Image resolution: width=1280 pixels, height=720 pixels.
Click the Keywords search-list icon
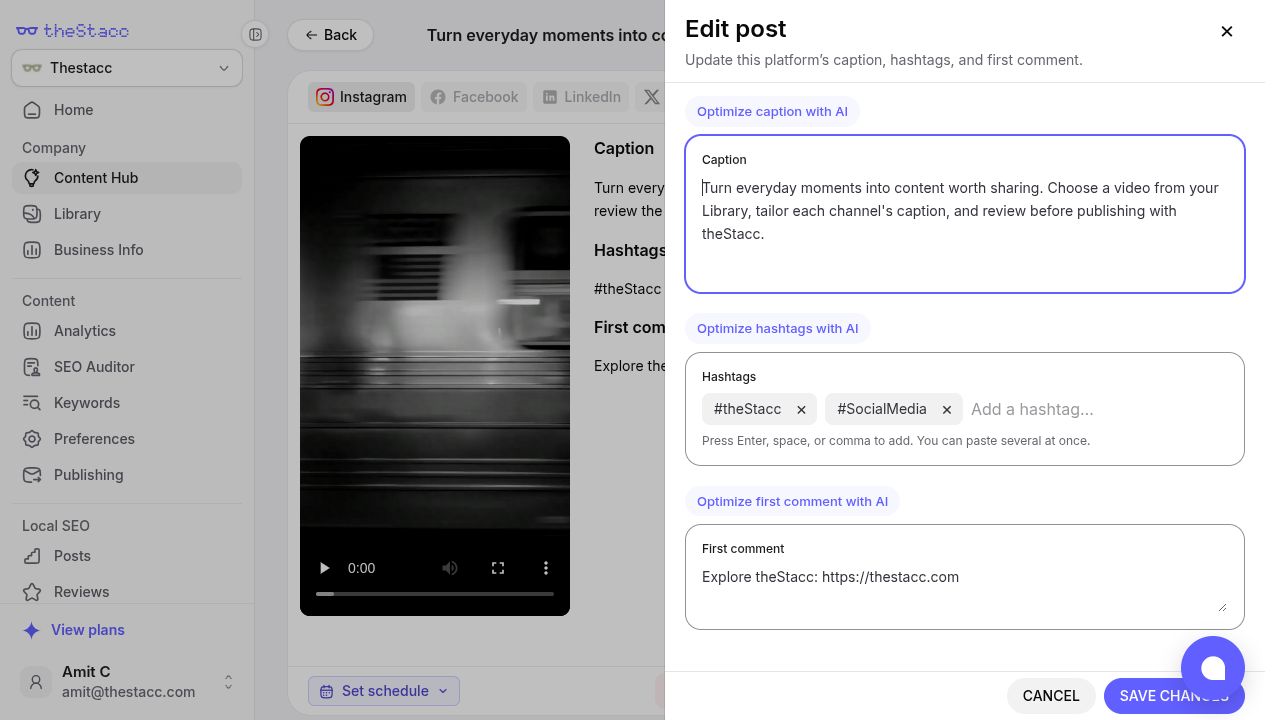(32, 403)
